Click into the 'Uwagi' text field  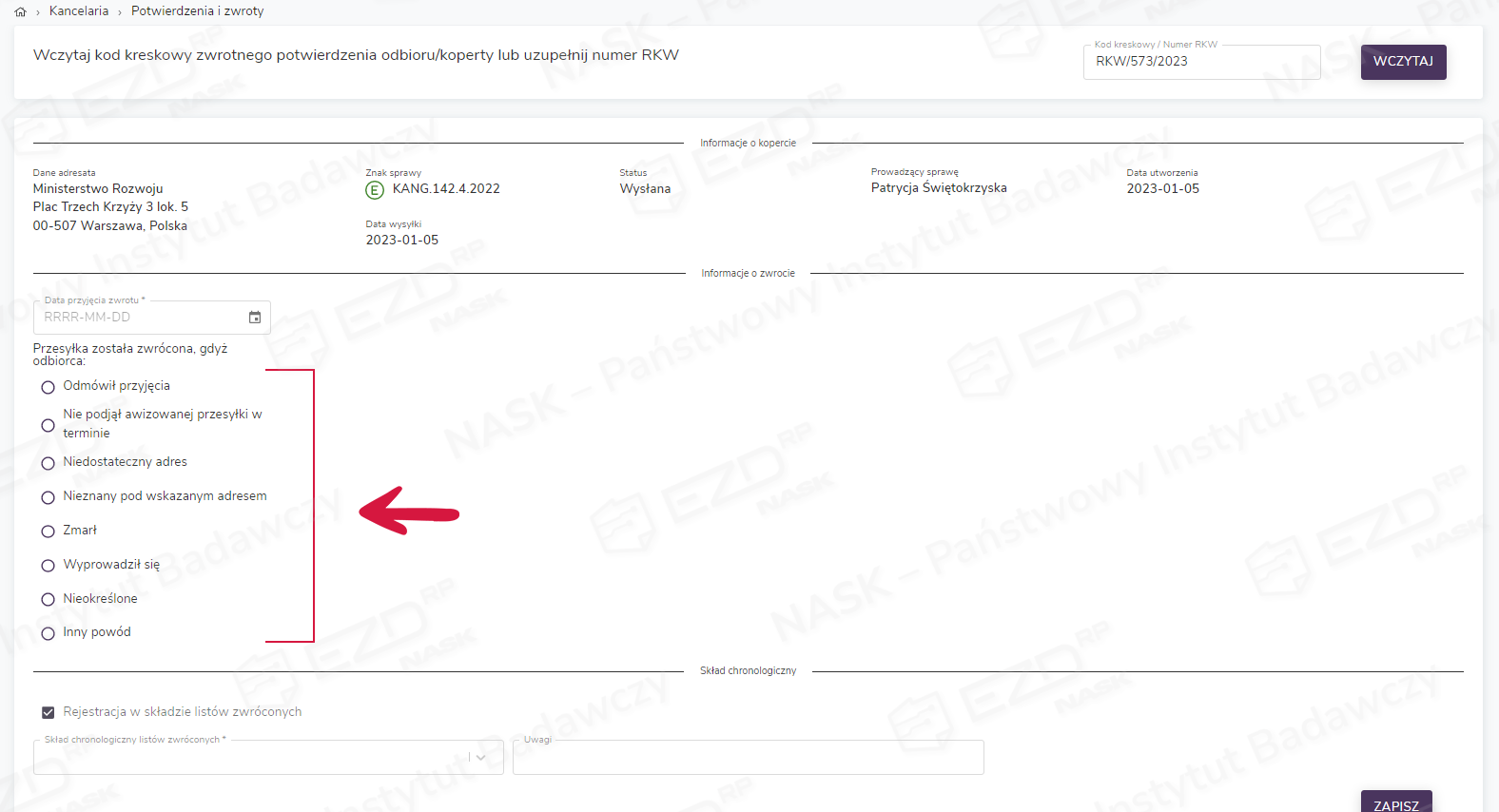tap(748, 758)
